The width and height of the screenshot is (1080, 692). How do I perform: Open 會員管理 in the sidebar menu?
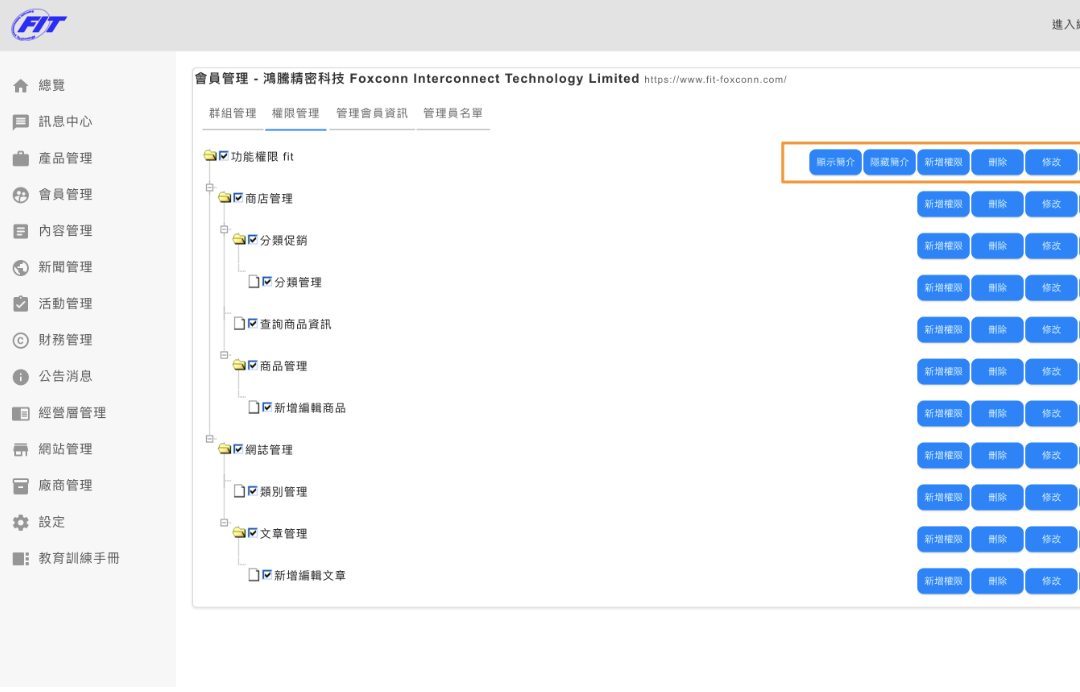tap(65, 195)
